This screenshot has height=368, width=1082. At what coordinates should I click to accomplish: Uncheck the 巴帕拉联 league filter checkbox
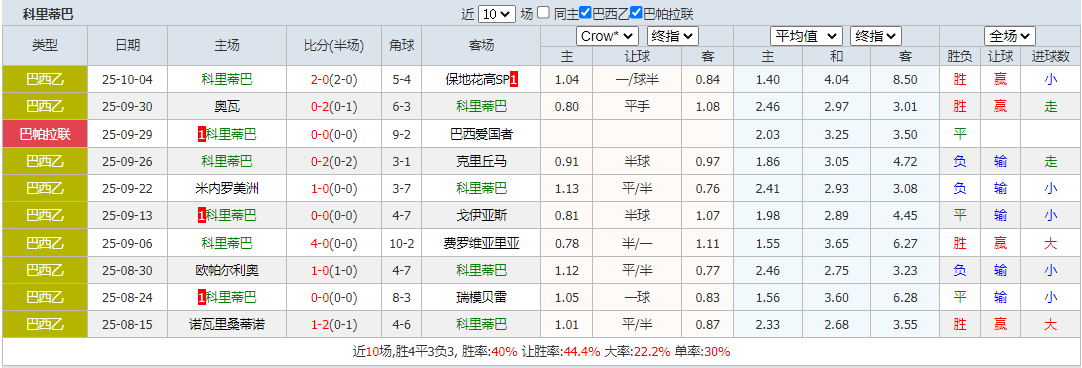[x=636, y=12]
